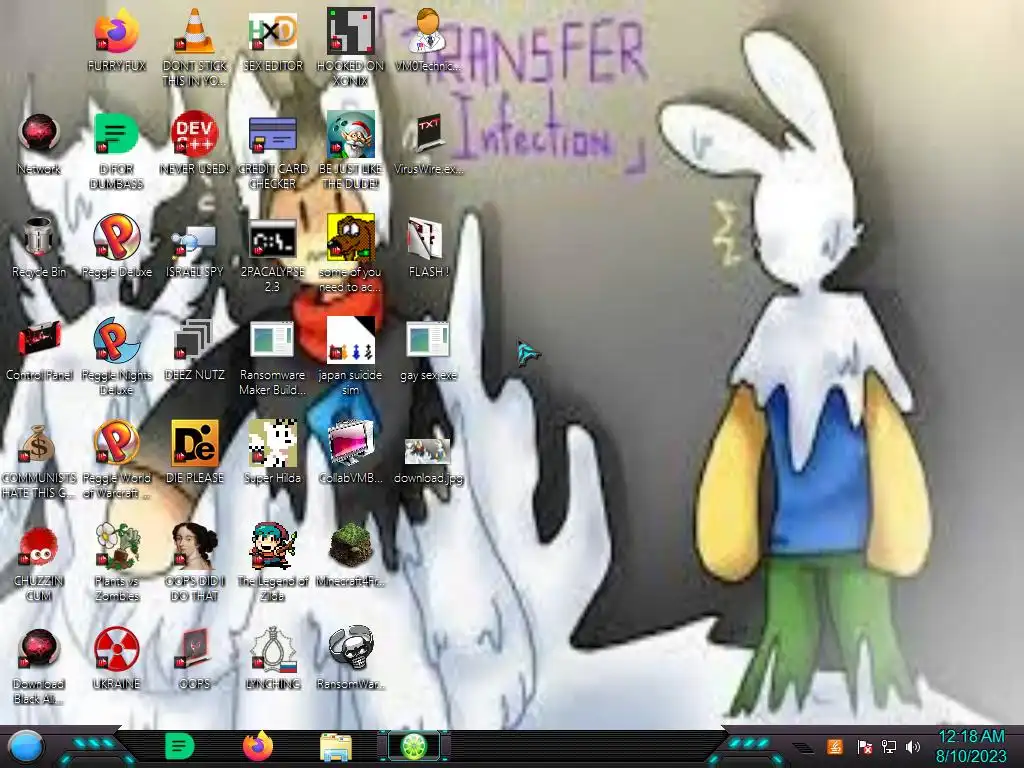Open the VirusWire.exe text file icon
Image resolution: width=1024 pixels, height=768 pixels.
pos(428,134)
